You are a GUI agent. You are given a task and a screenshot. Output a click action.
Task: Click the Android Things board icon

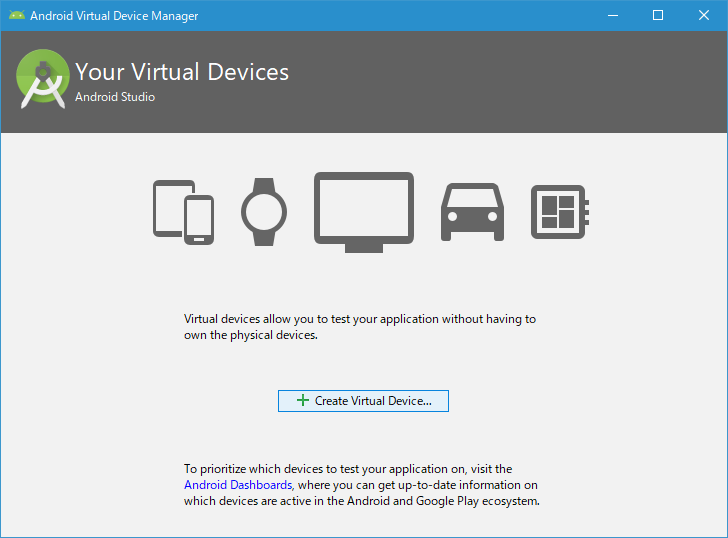click(x=560, y=212)
